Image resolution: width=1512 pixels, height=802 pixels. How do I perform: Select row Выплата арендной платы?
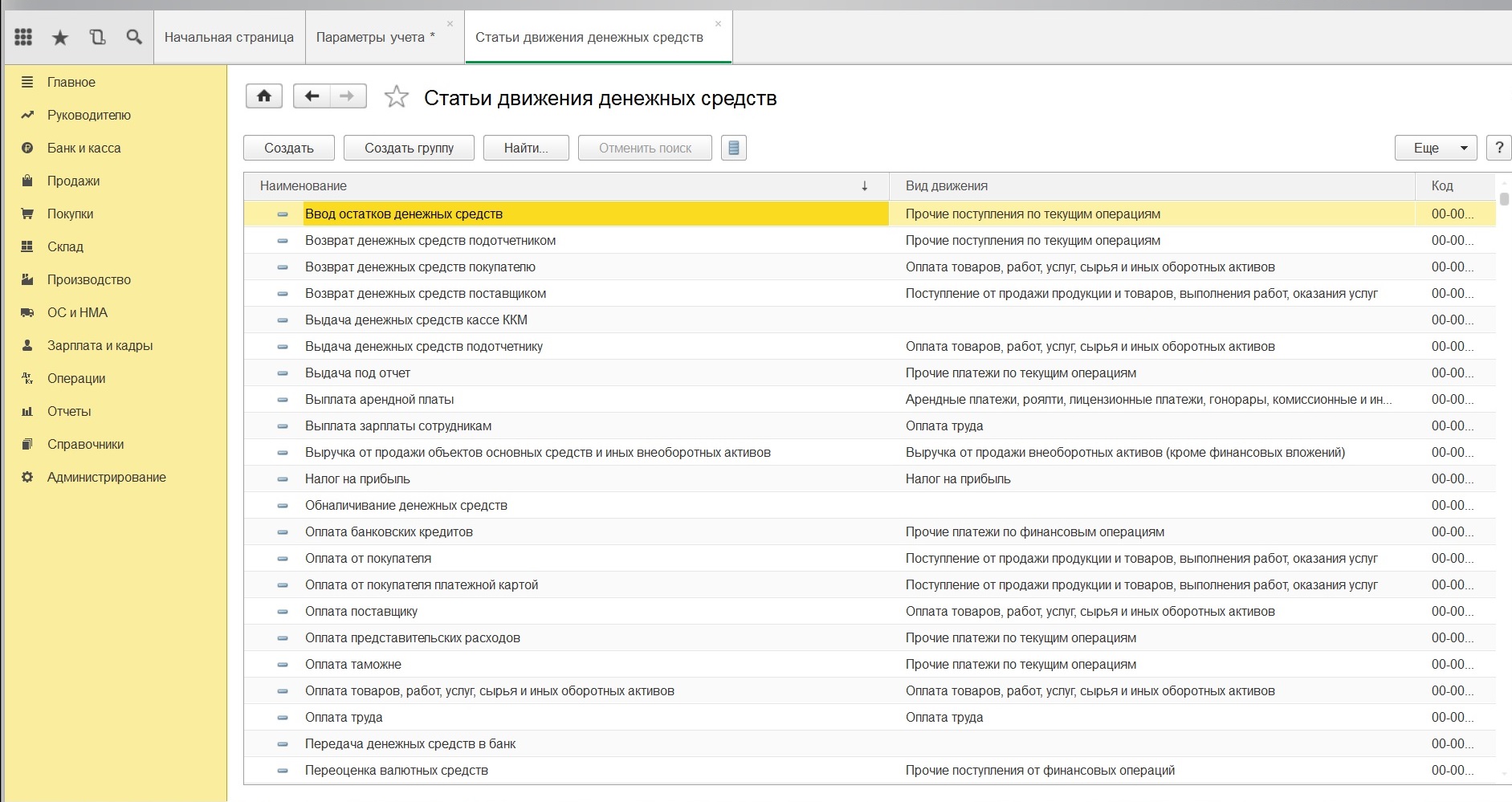870,399
